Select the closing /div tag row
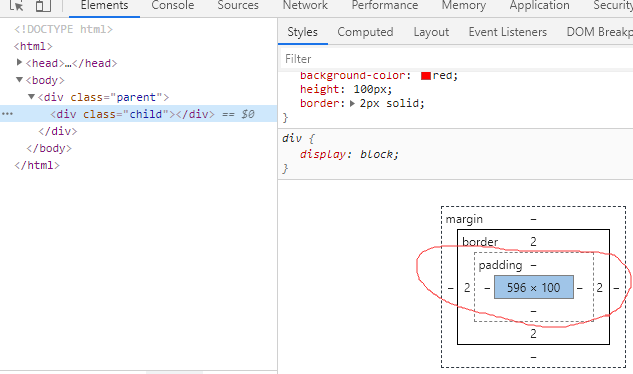The image size is (633, 374). point(58,131)
